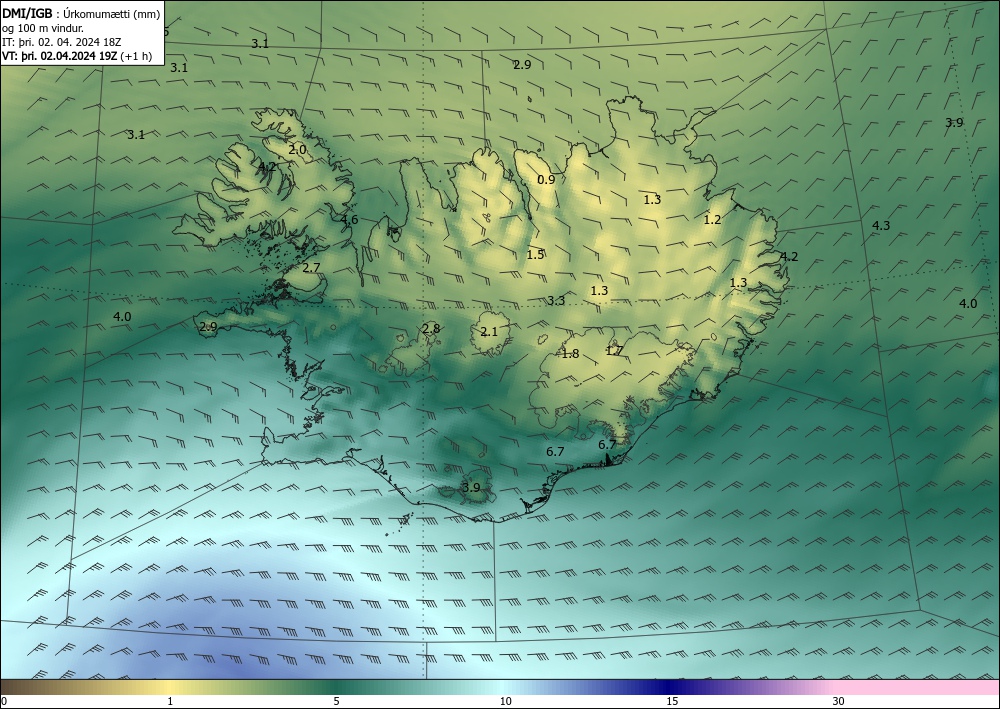Image resolution: width=1000 pixels, height=709 pixels.
Task: Select the "IT: þri. 02. 04. 2024 18Z" line
Action: (61, 42)
